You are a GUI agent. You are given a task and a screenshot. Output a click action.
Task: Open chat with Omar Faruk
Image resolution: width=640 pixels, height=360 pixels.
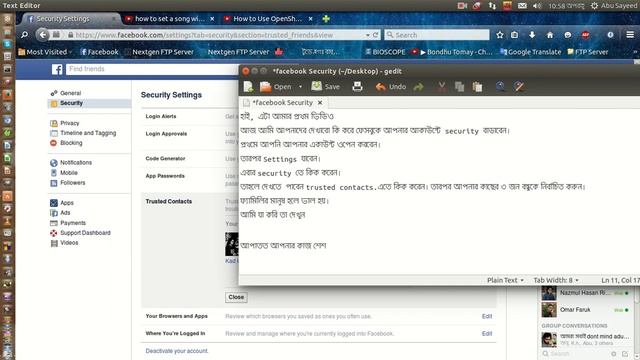click(x=586, y=310)
